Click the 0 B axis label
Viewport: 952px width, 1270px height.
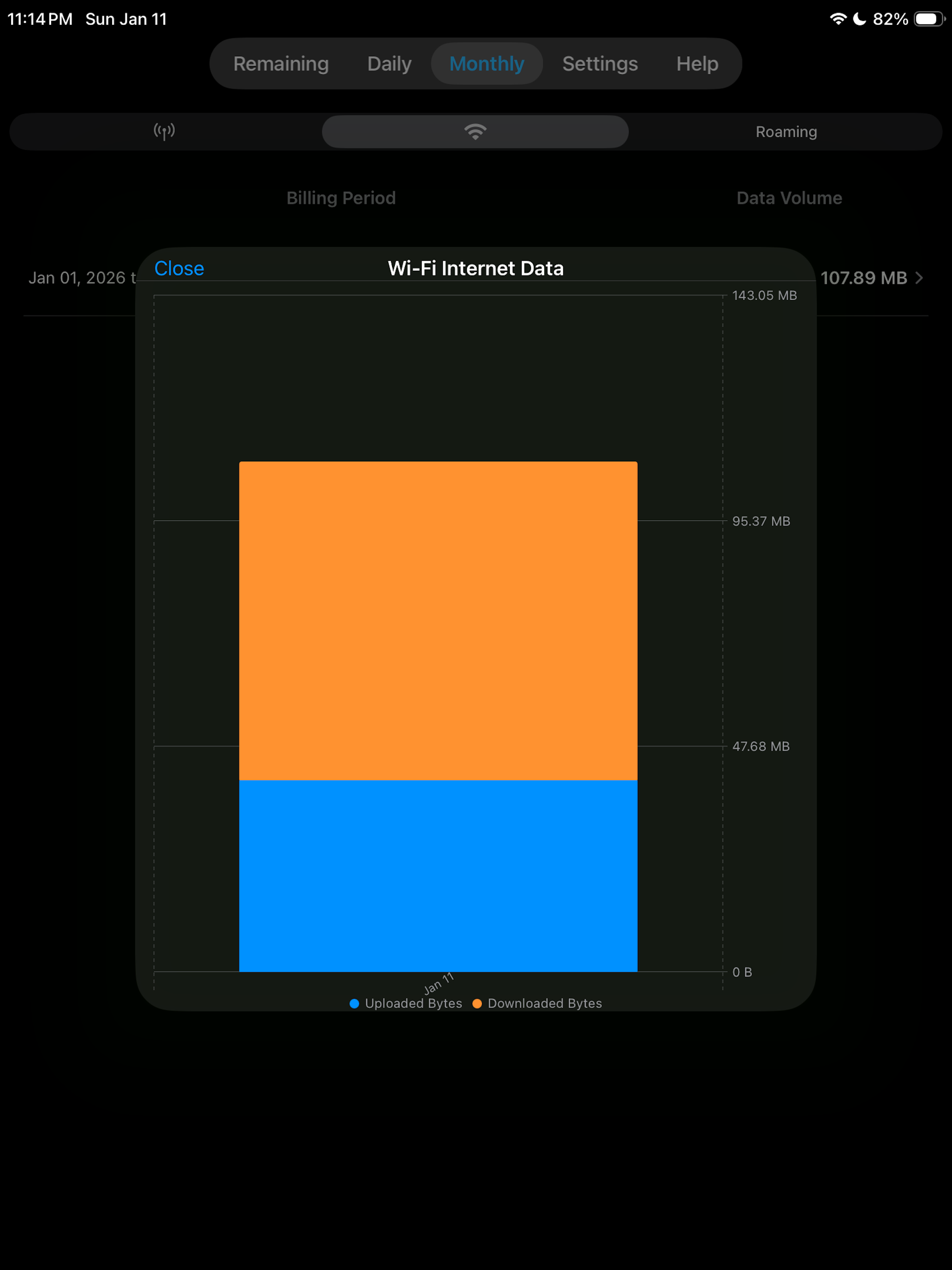coord(742,971)
